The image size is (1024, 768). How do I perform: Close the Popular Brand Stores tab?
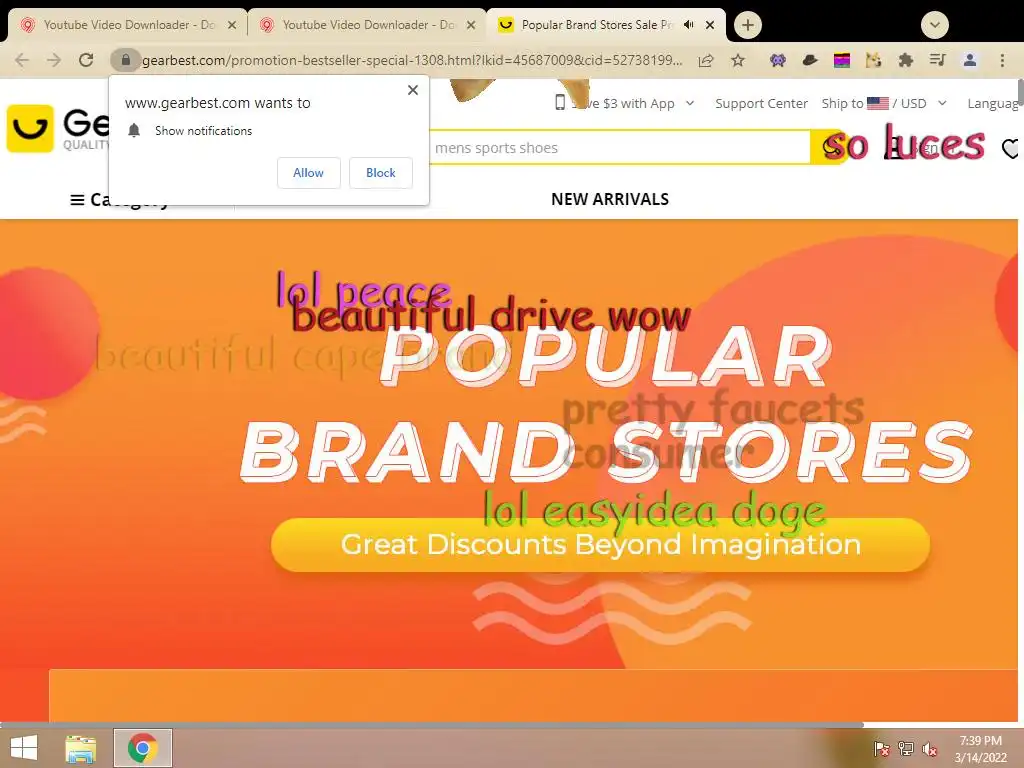pos(710,25)
